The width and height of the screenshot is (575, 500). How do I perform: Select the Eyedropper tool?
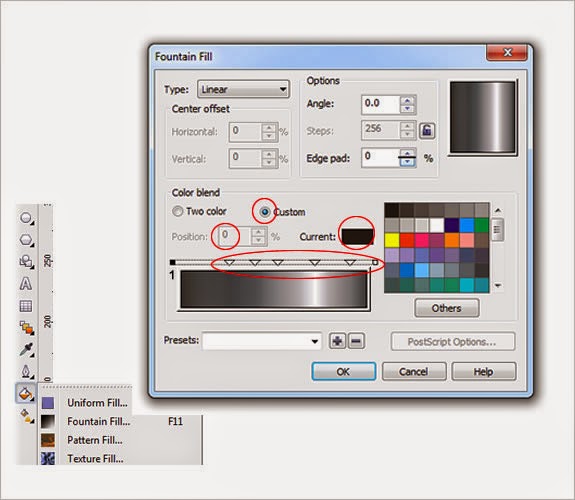click(26, 350)
